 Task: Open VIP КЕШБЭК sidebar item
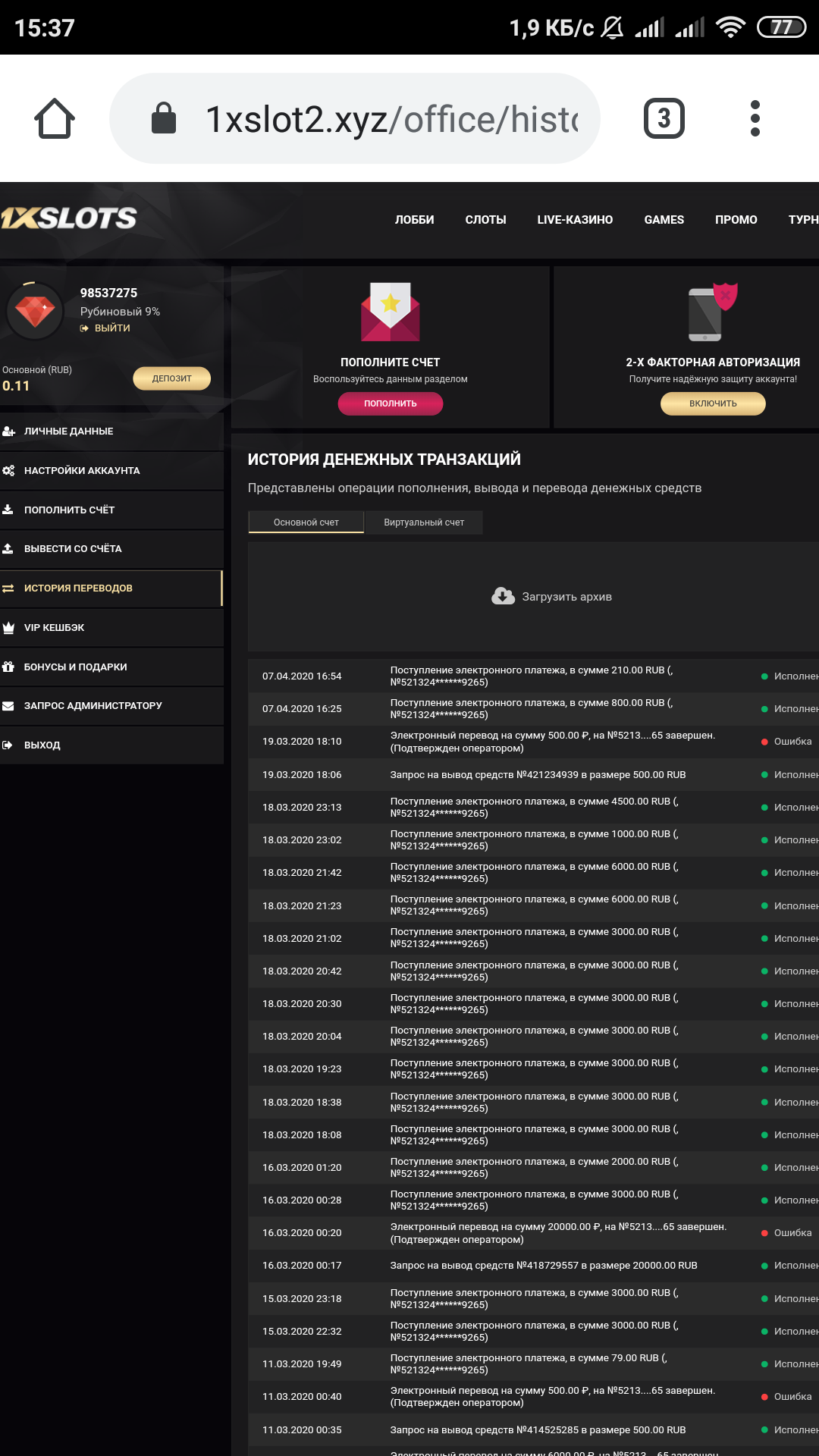coord(54,628)
